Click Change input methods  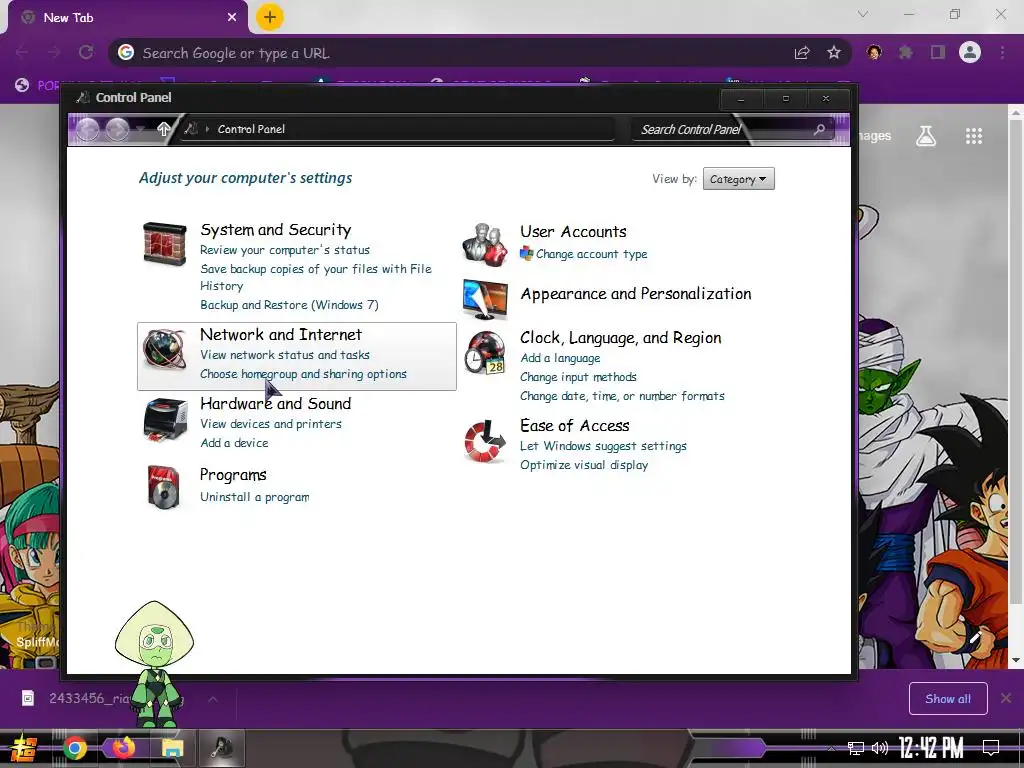(x=578, y=377)
